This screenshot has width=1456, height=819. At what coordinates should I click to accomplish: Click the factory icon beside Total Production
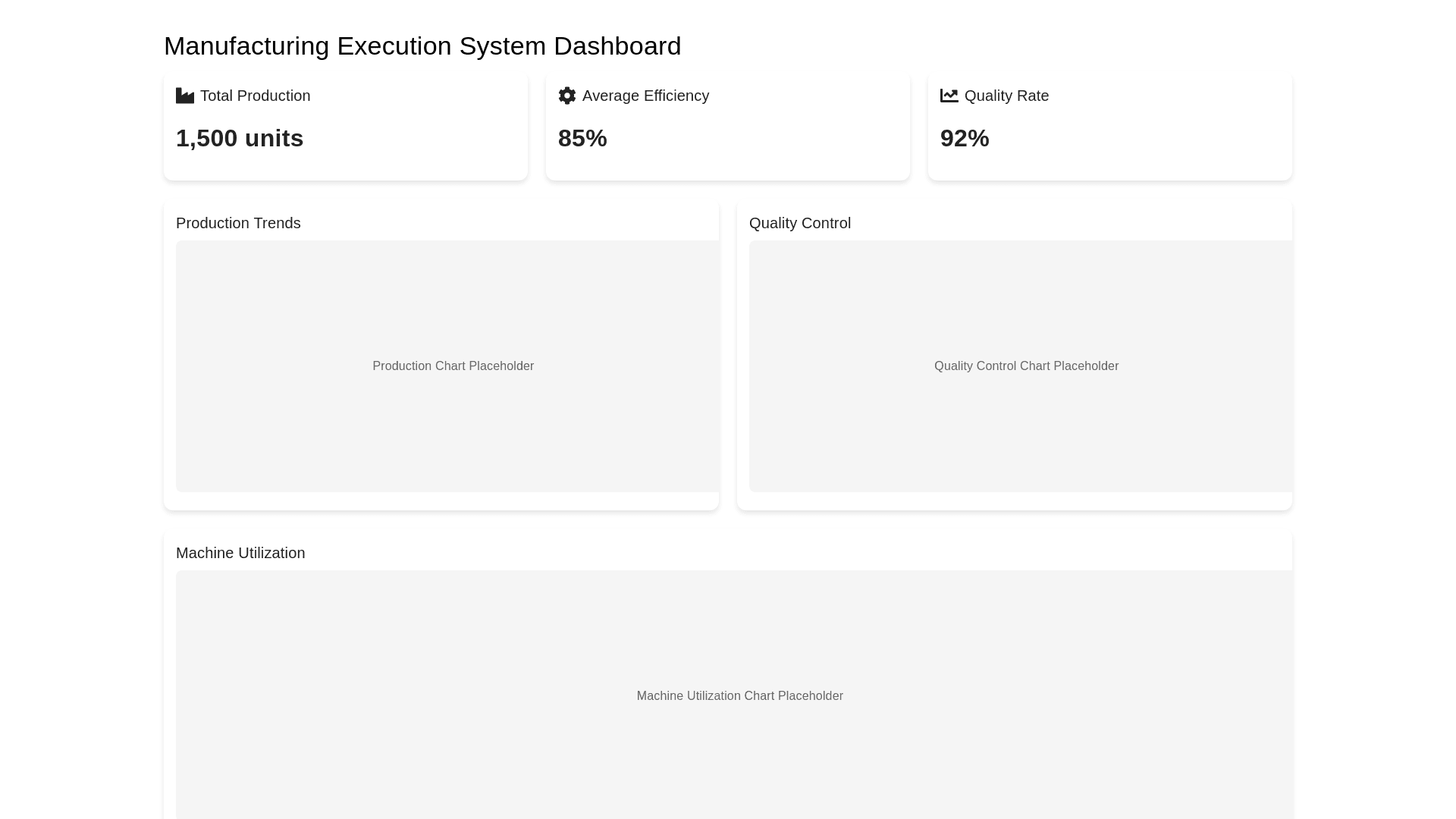point(185,96)
